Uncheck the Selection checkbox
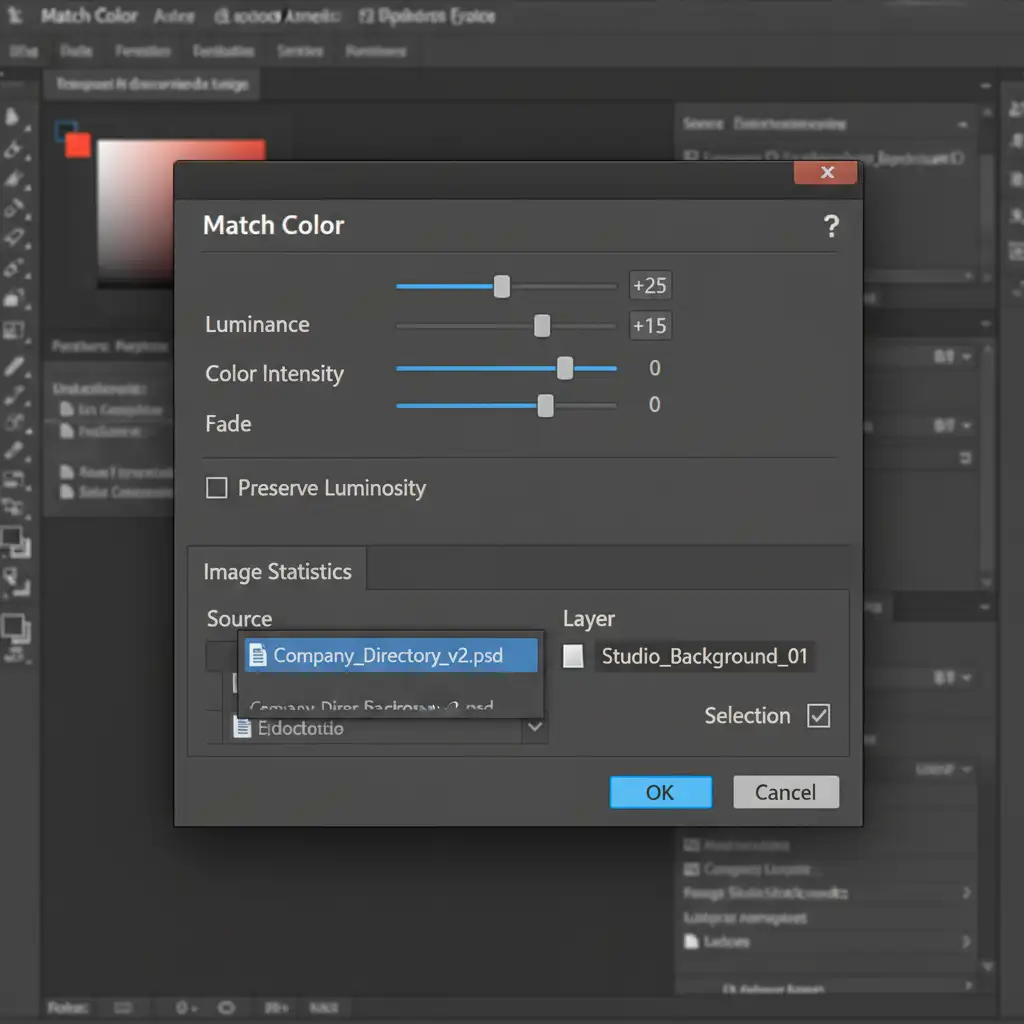 (x=818, y=716)
